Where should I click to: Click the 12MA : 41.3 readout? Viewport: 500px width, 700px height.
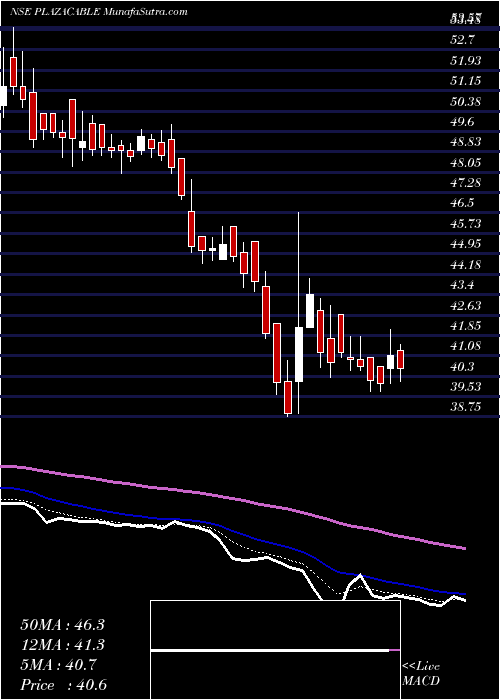click(62, 645)
